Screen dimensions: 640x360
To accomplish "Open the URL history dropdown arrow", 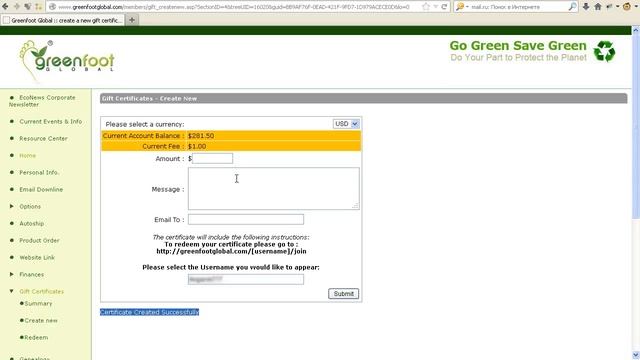I will pos(436,7).
